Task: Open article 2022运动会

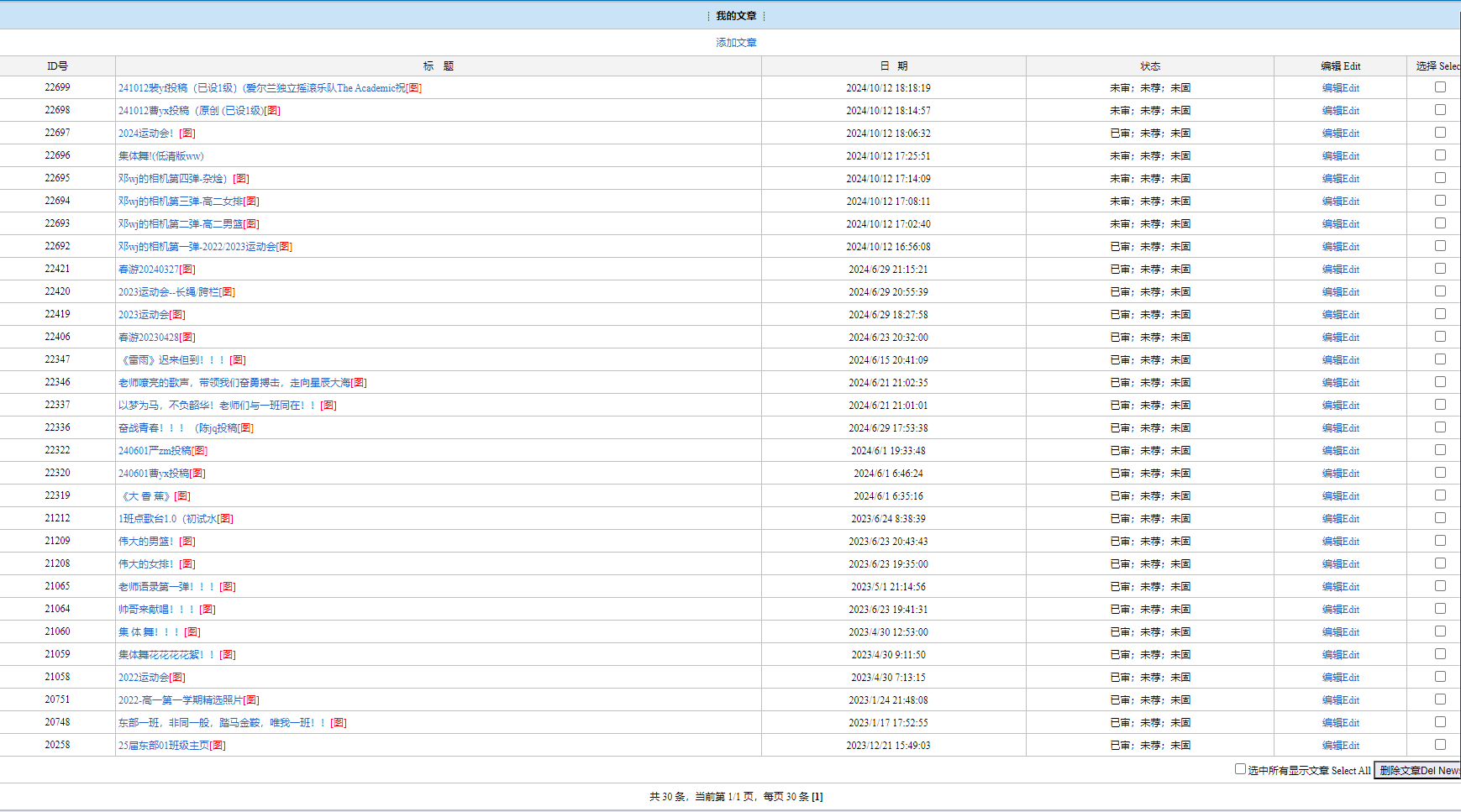Action: (x=144, y=678)
